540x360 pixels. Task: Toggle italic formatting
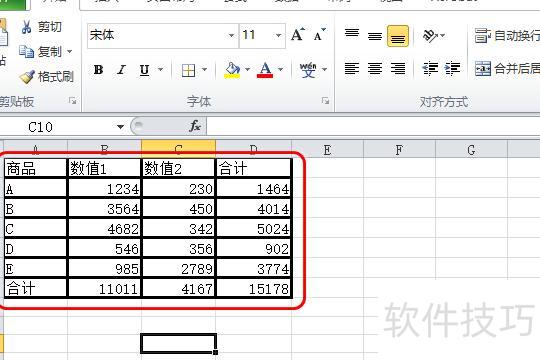(121, 70)
